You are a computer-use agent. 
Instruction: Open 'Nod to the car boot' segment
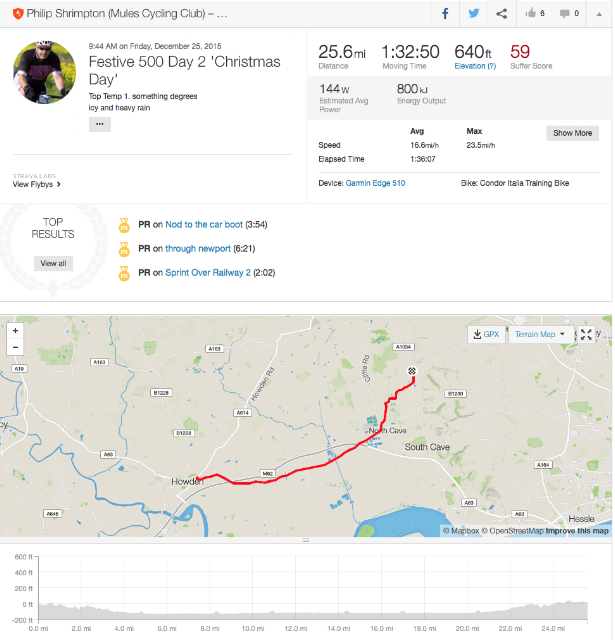click(x=204, y=224)
